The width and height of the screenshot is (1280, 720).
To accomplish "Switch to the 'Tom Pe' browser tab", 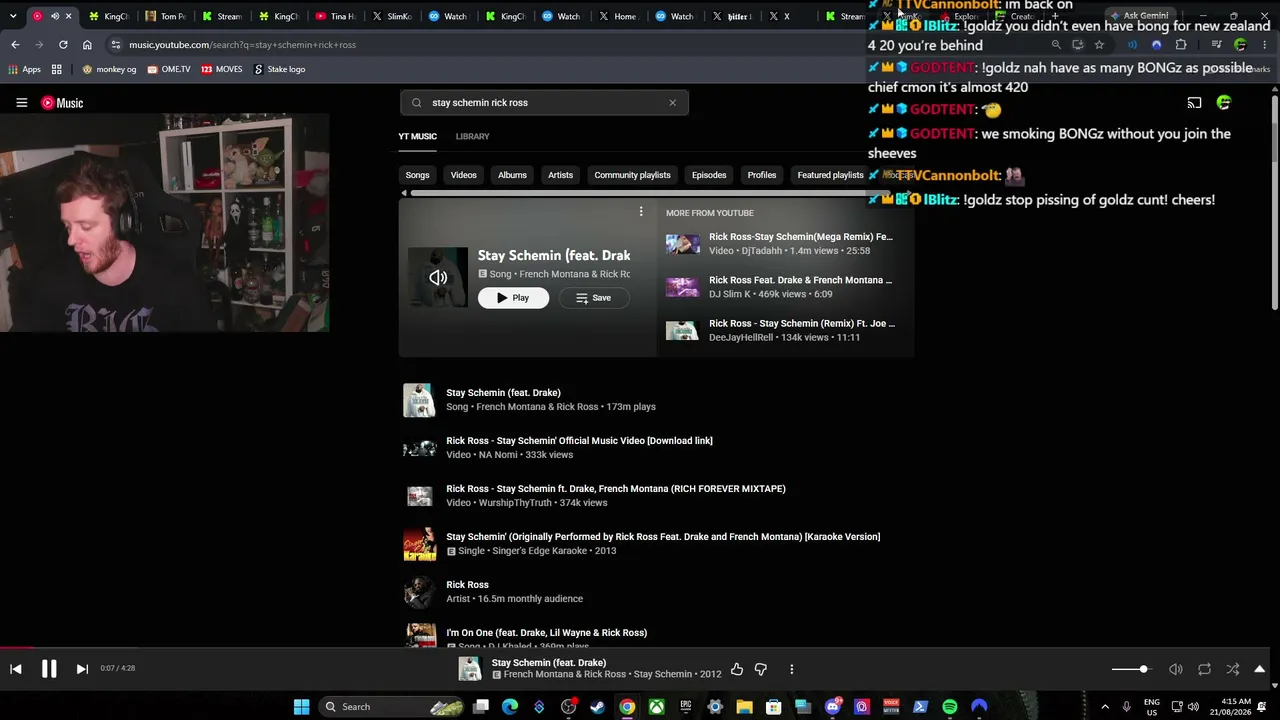I will point(165,16).
